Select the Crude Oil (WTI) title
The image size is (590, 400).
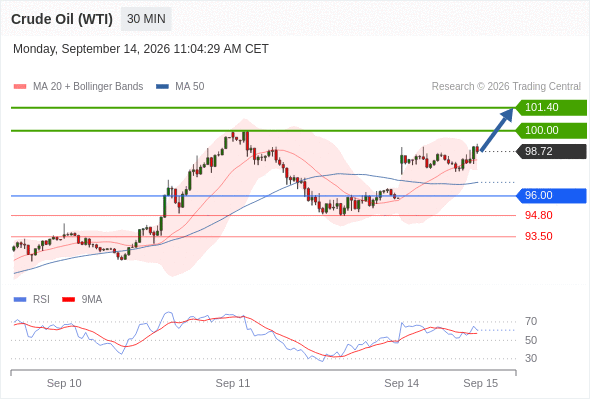point(62,19)
